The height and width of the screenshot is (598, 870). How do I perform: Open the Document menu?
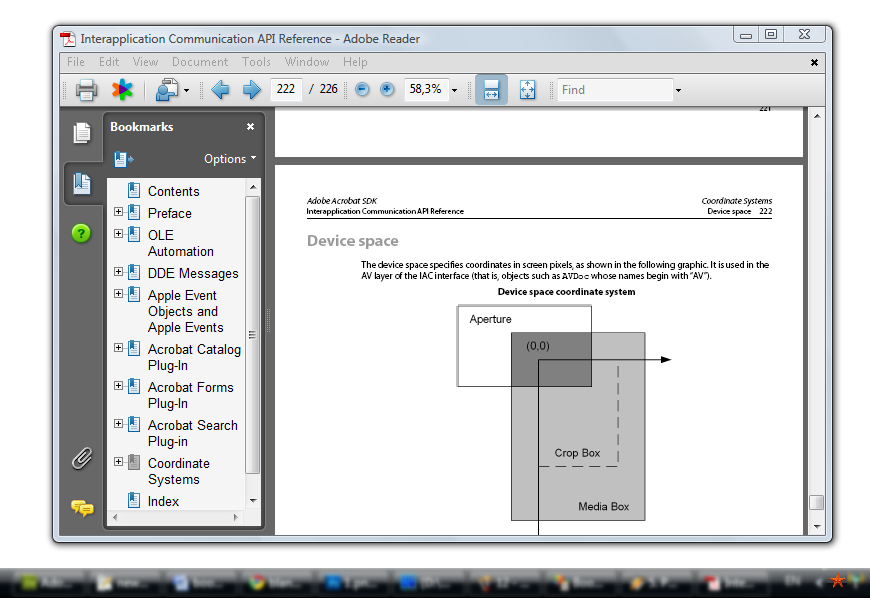tap(200, 62)
